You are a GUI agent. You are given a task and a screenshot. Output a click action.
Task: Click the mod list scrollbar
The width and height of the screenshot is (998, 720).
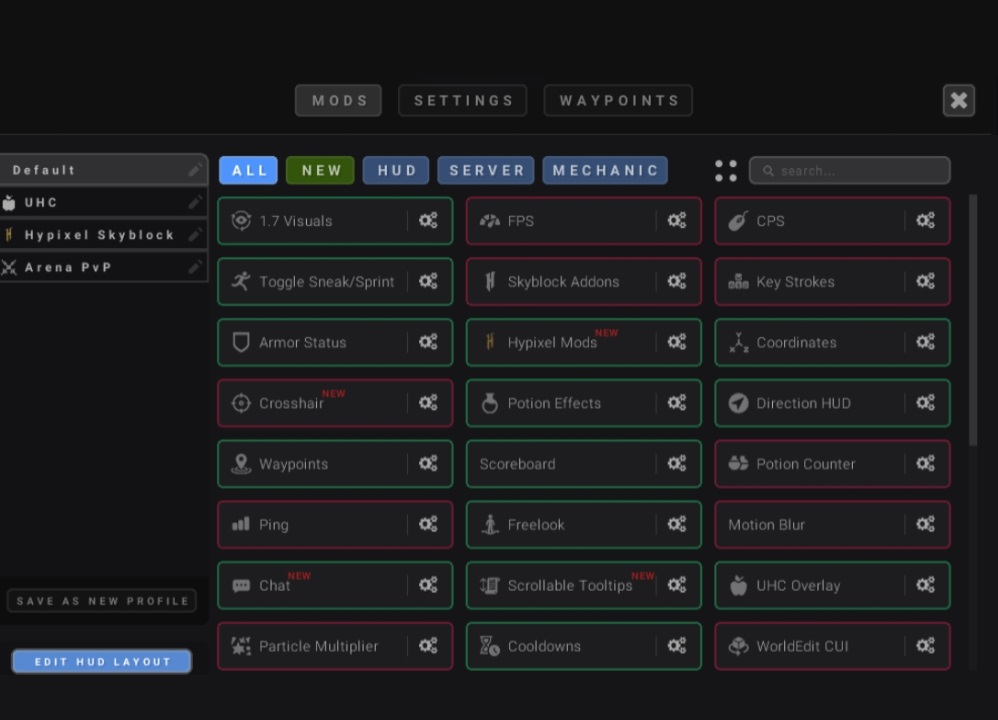[x=973, y=320]
